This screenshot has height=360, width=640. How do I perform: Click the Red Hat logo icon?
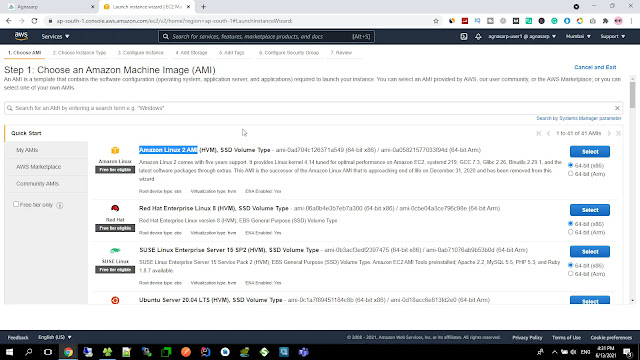click(x=115, y=209)
